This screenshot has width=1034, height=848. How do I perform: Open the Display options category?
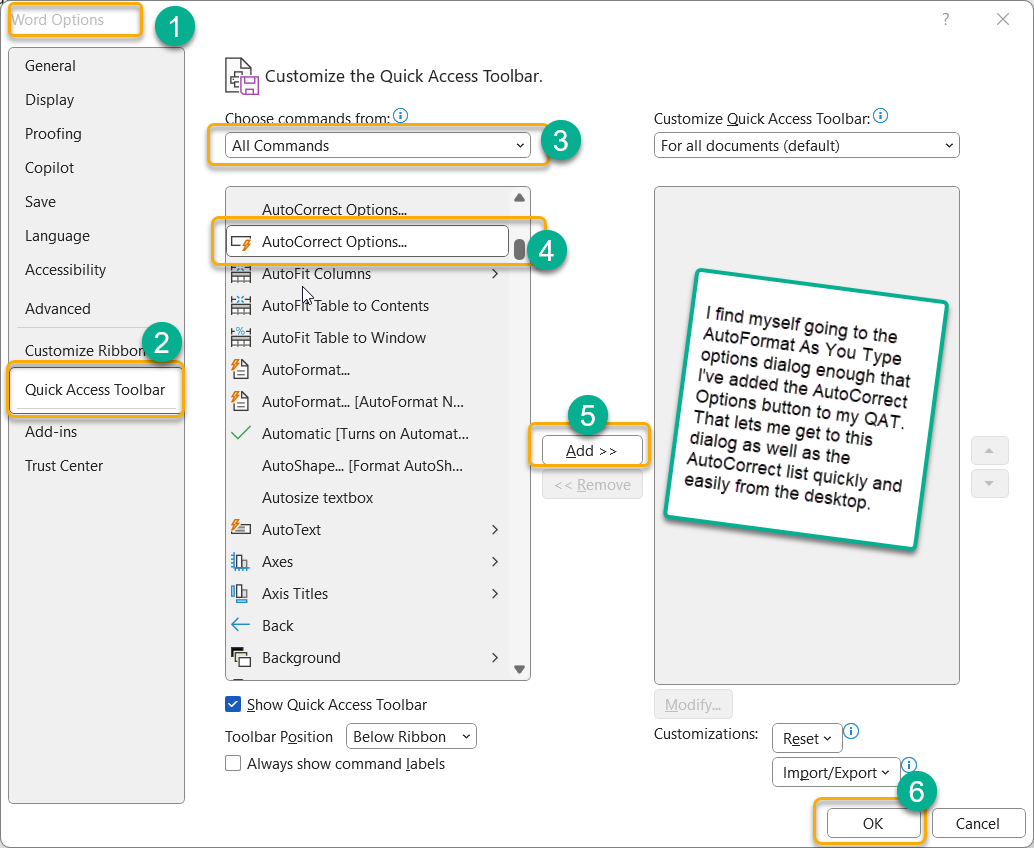click(96, 100)
